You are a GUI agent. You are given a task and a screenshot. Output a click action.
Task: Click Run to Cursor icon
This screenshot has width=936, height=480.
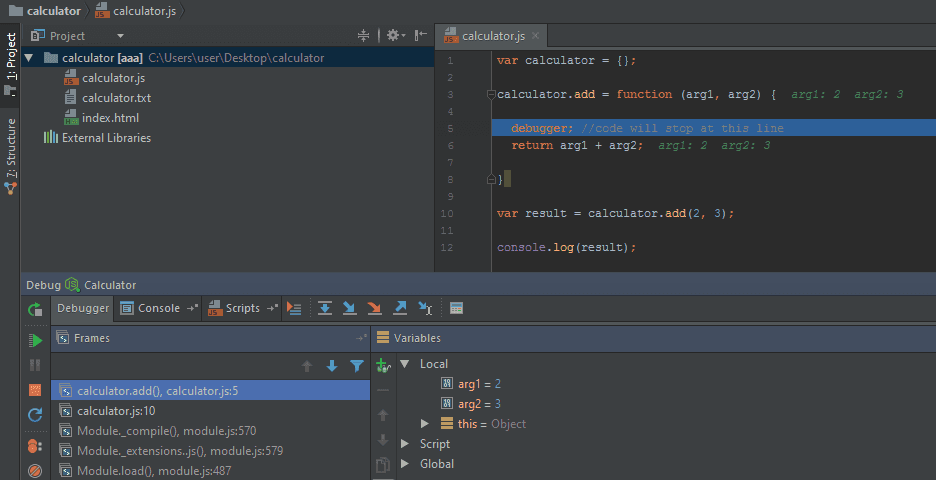coord(425,308)
